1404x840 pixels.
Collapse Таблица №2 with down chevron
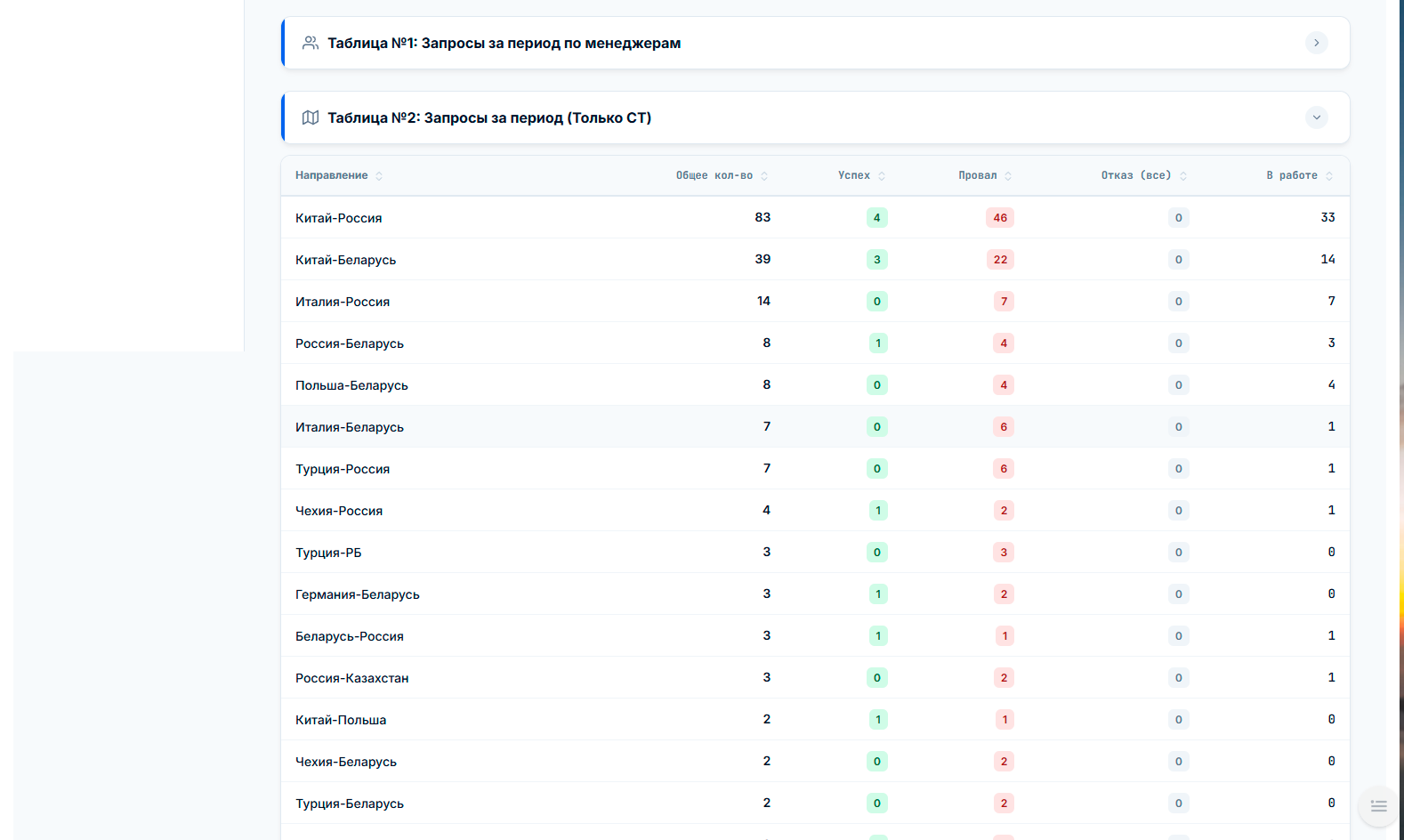(x=1317, y=117)
